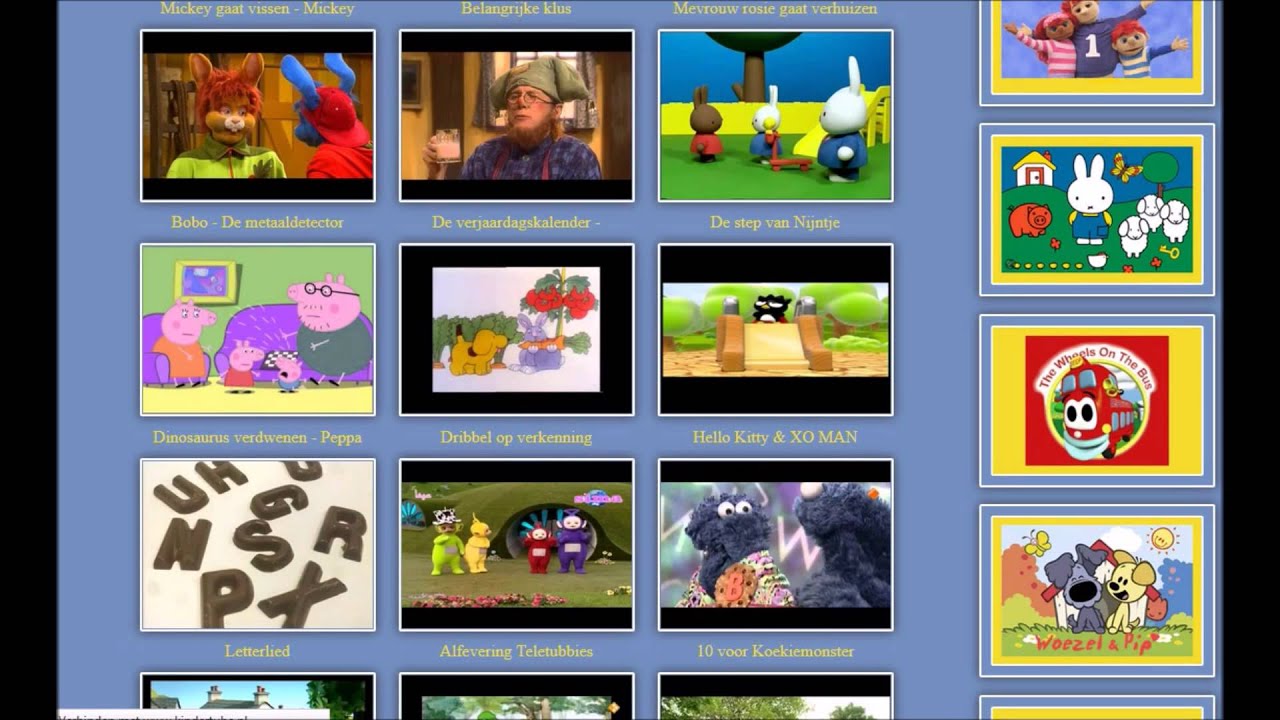
Task: Open the Letterlied chocolate letters thumbnail
Action: pos(258,545)
